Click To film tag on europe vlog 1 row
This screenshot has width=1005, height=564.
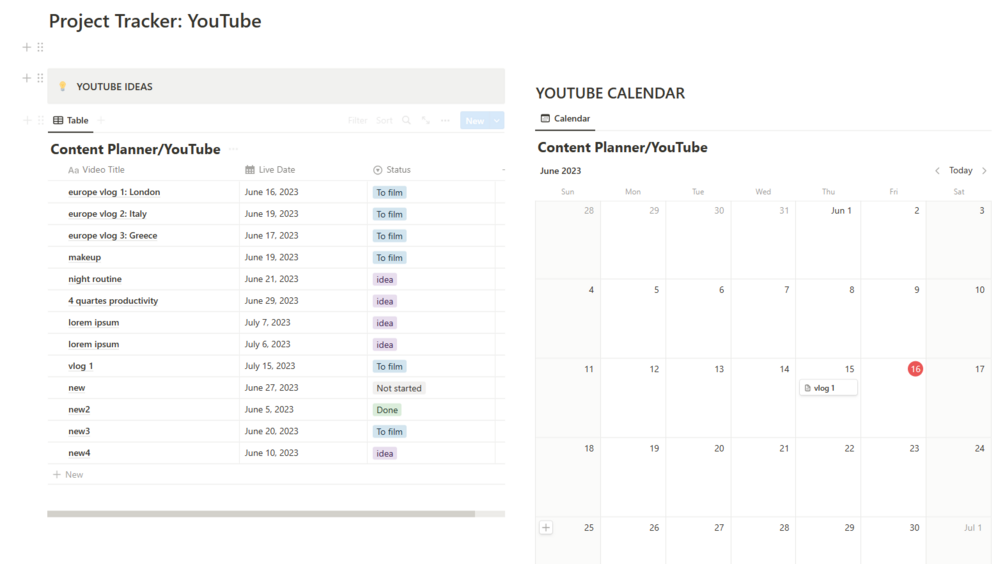pyautogui.click(x=389, y=192)
